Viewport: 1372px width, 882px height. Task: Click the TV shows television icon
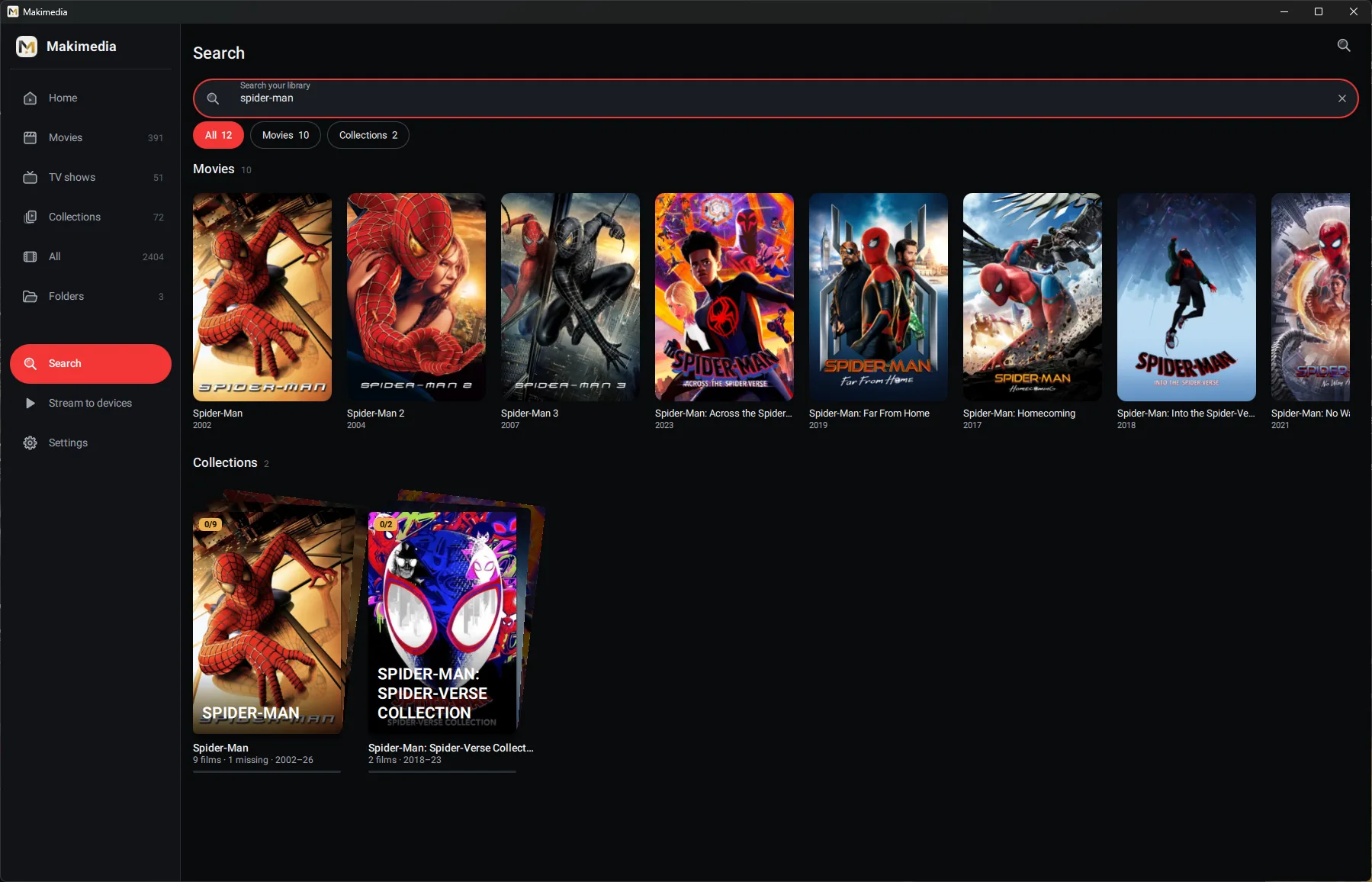(30, 177)
